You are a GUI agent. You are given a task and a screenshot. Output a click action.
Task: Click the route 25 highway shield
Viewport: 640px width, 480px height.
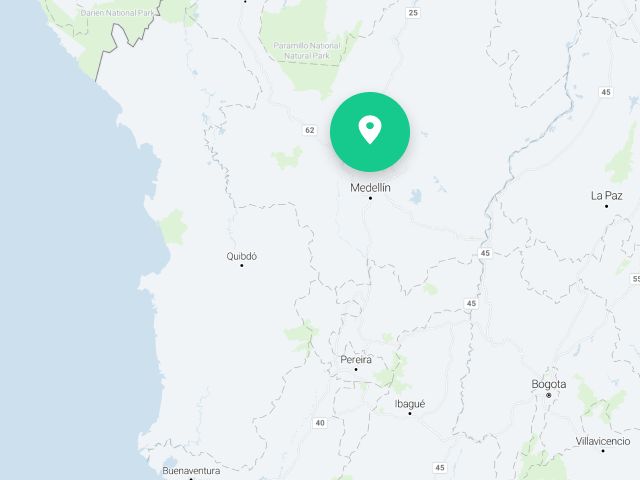[x=413, y=13]
